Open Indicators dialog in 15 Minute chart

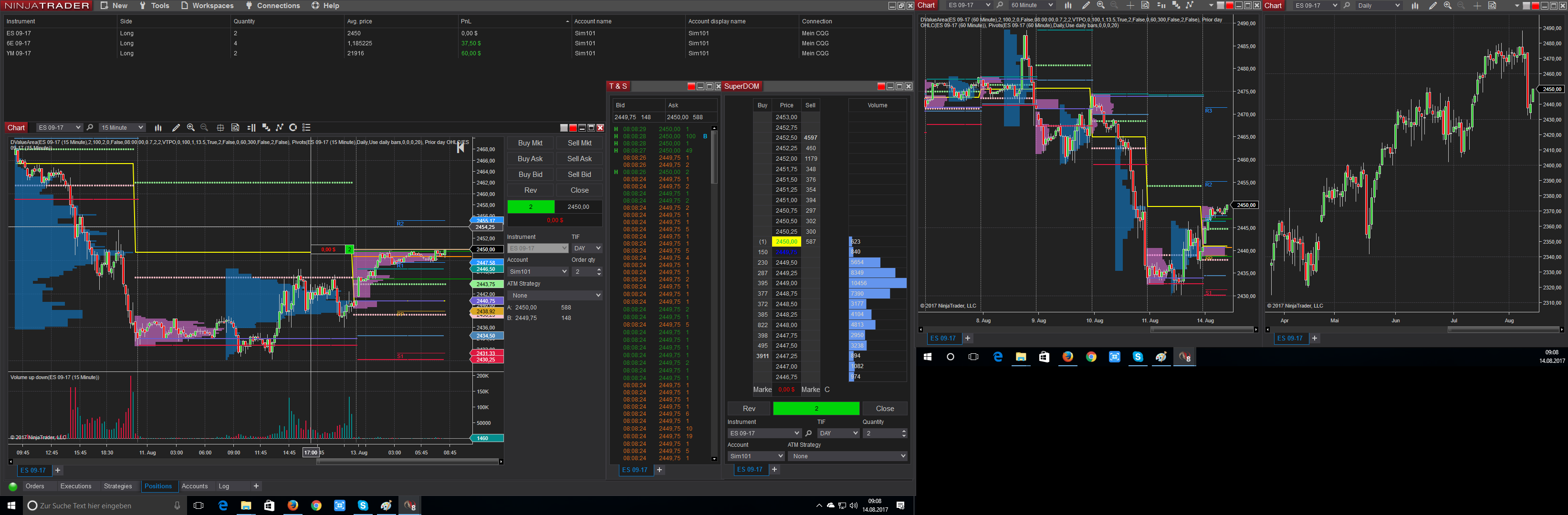point(266,128)
